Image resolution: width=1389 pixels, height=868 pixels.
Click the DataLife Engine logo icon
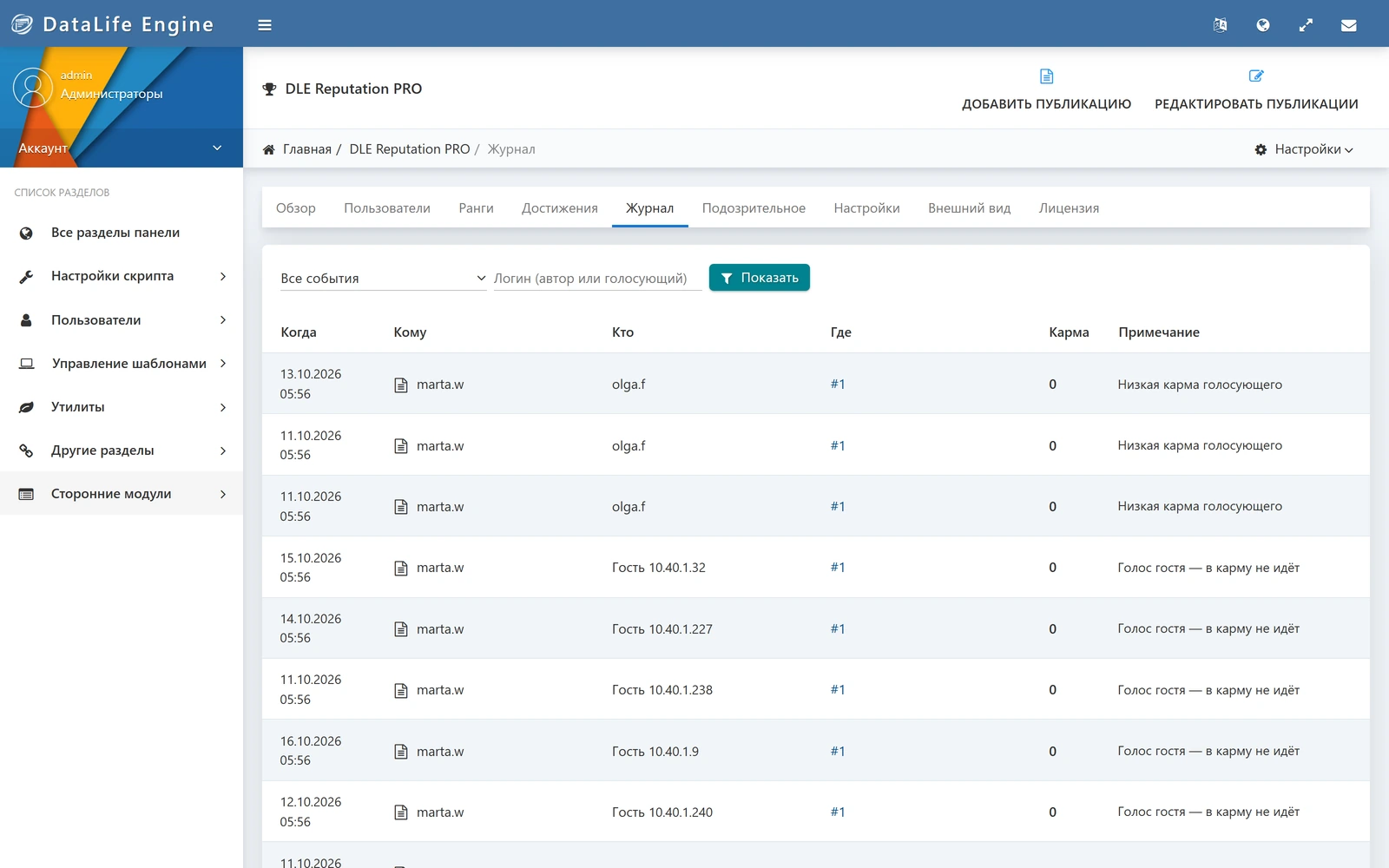pos(22,24)
